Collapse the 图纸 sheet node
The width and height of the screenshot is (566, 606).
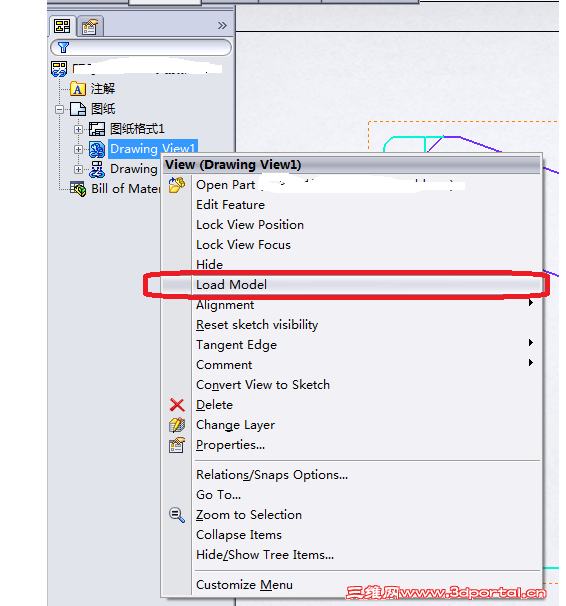pyautogui.click(x=59, y=109)
